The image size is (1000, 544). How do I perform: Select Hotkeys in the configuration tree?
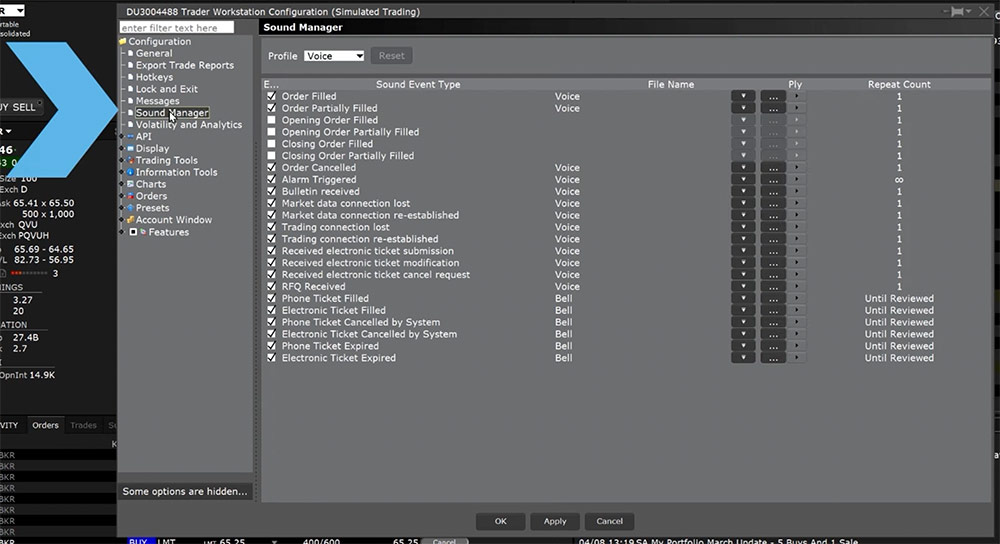click(154, 77)
